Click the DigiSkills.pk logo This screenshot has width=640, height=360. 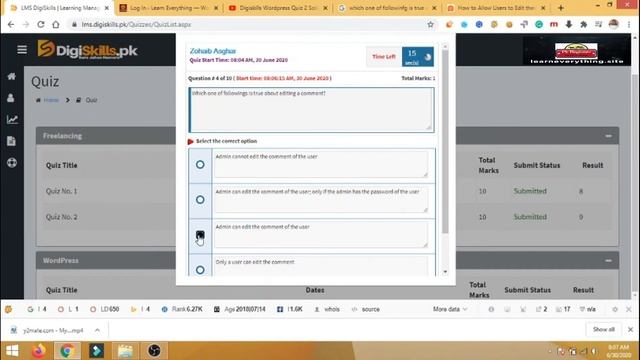87,50
